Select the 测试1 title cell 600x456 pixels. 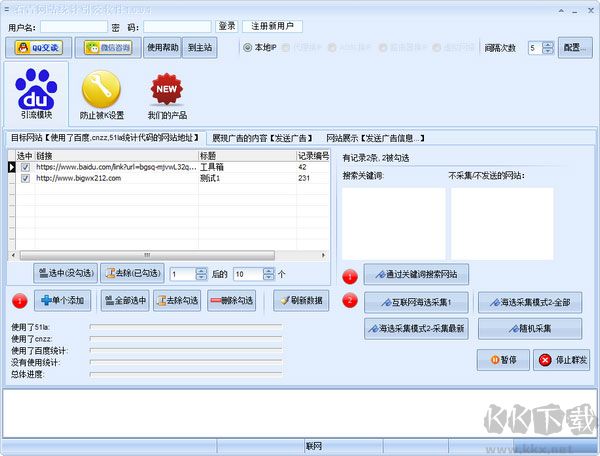point(248,178)
